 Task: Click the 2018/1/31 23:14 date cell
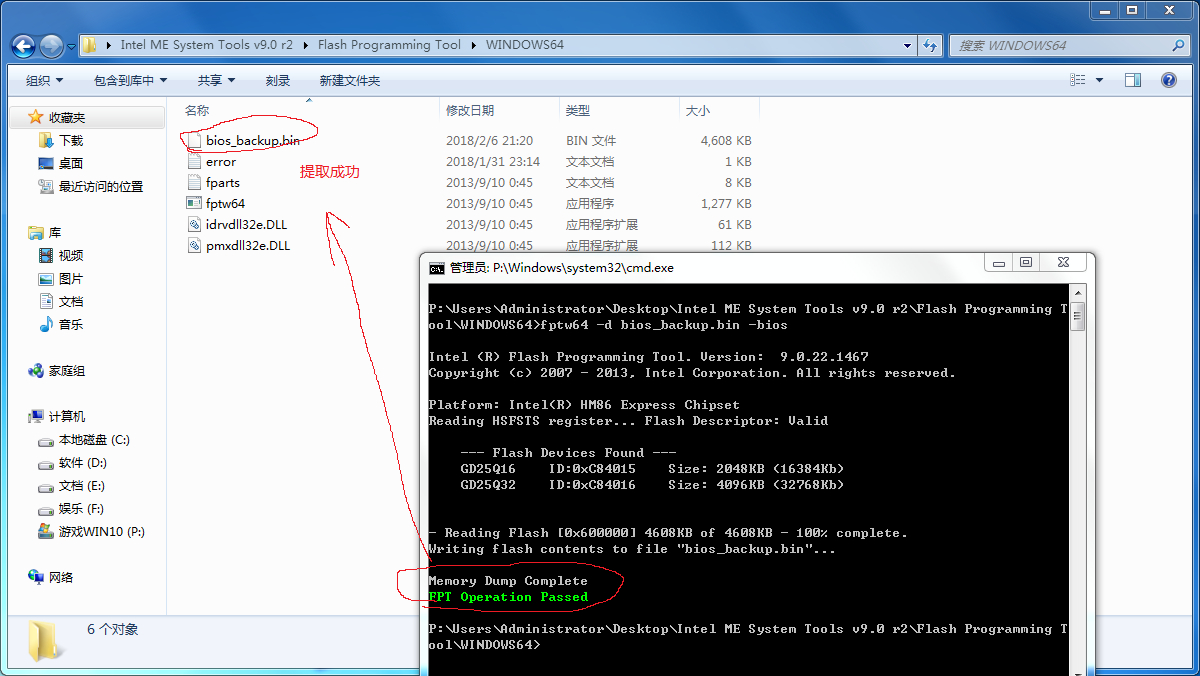pyautogui.click(x=493, y=162)
